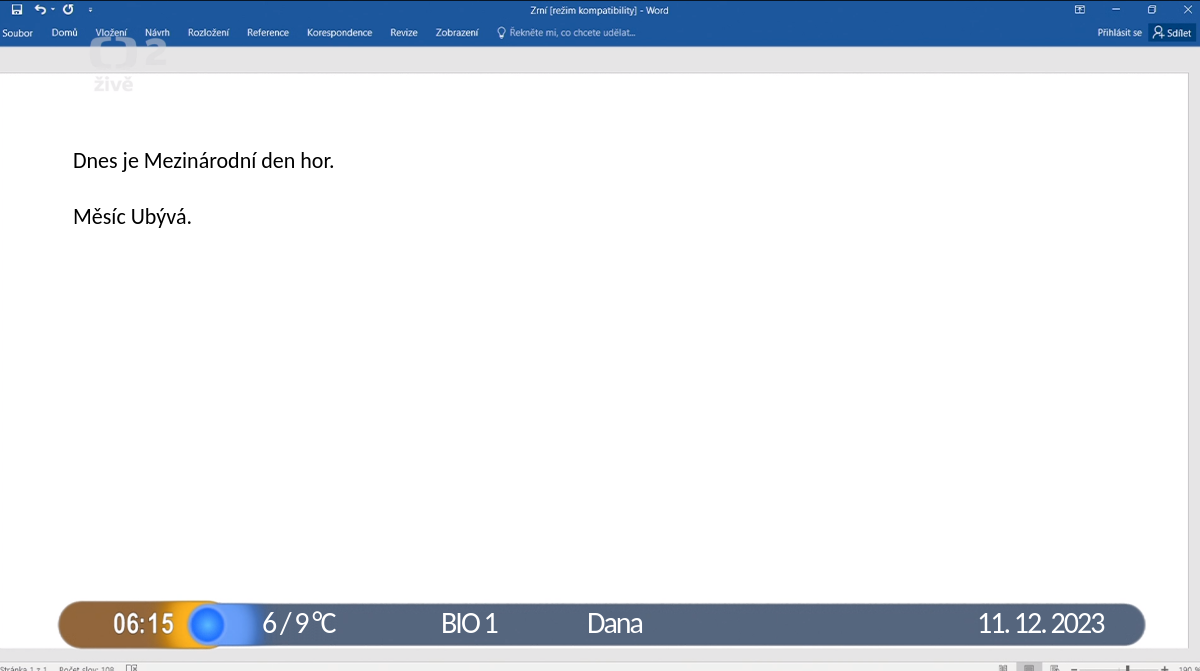The width and height of the screenshot is (1200, 671).
Task: Restore down the Word window
Action: [x=1152, y=9]
